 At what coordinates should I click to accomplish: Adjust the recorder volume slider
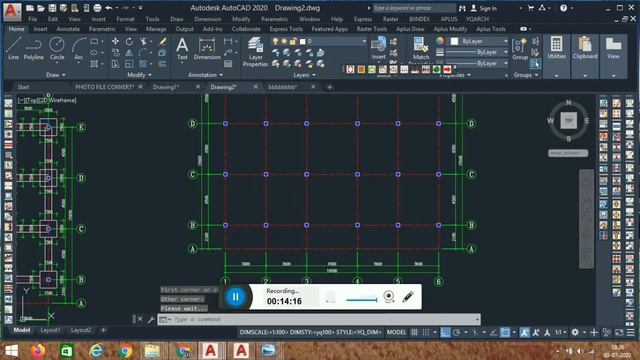(361, 300)
